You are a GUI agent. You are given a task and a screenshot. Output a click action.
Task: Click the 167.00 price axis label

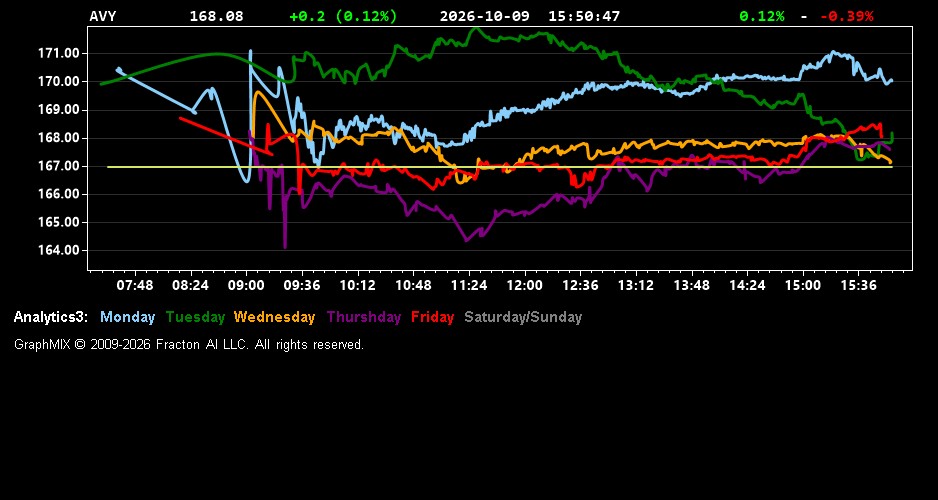[59, 166]
